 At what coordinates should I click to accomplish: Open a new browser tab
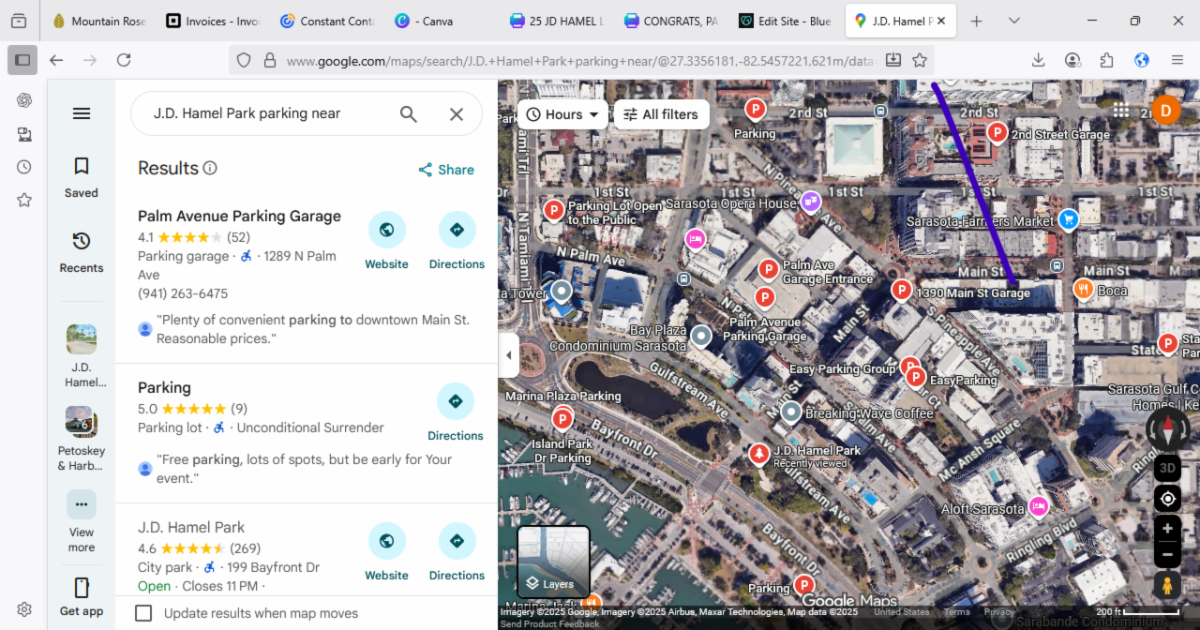click(977, 21)
